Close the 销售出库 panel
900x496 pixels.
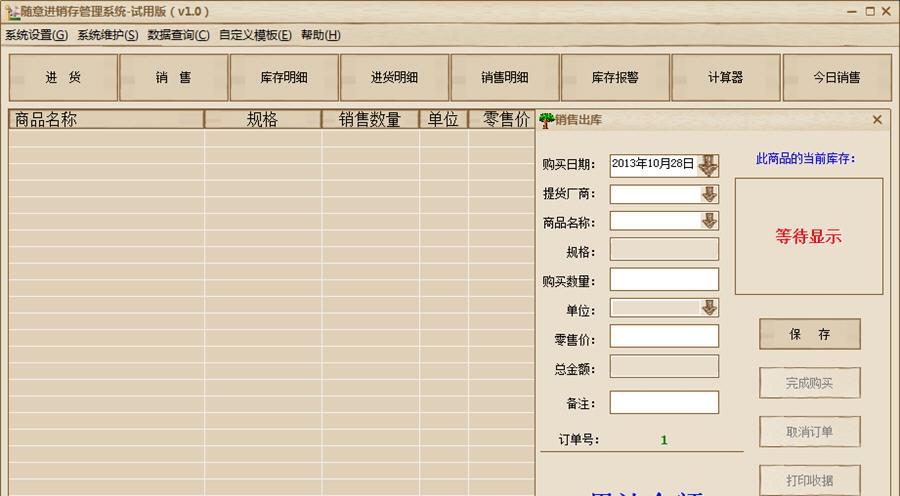tap(877, 119)
